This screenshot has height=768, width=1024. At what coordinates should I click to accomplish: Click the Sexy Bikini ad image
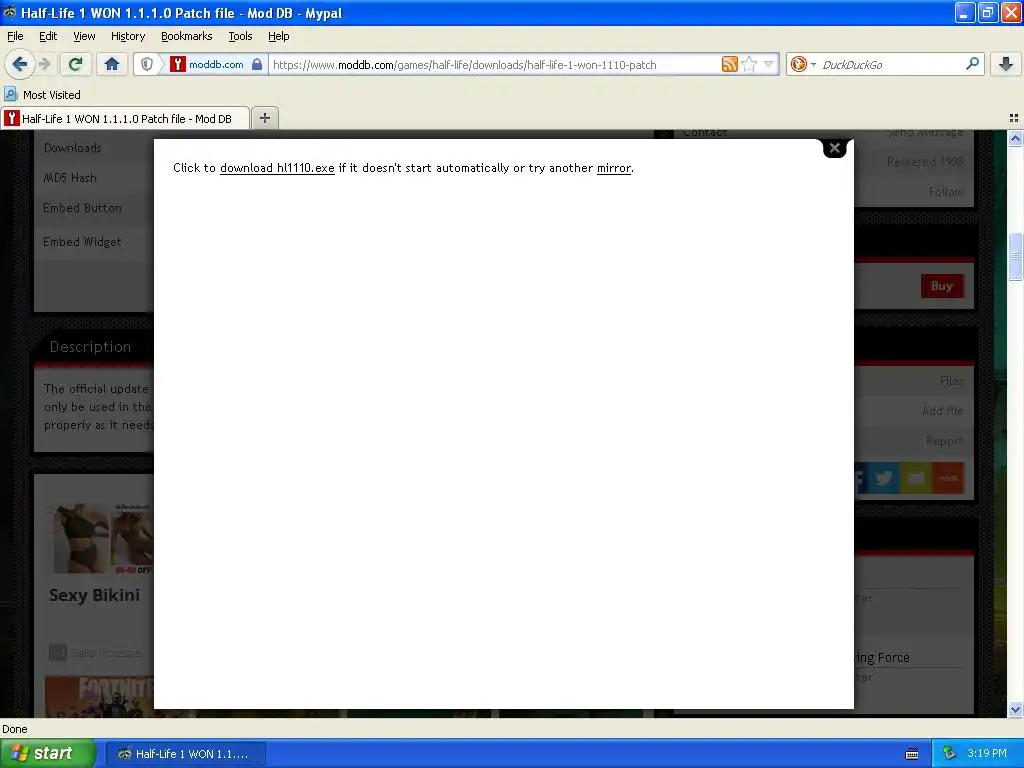click(x=101, y=538)
